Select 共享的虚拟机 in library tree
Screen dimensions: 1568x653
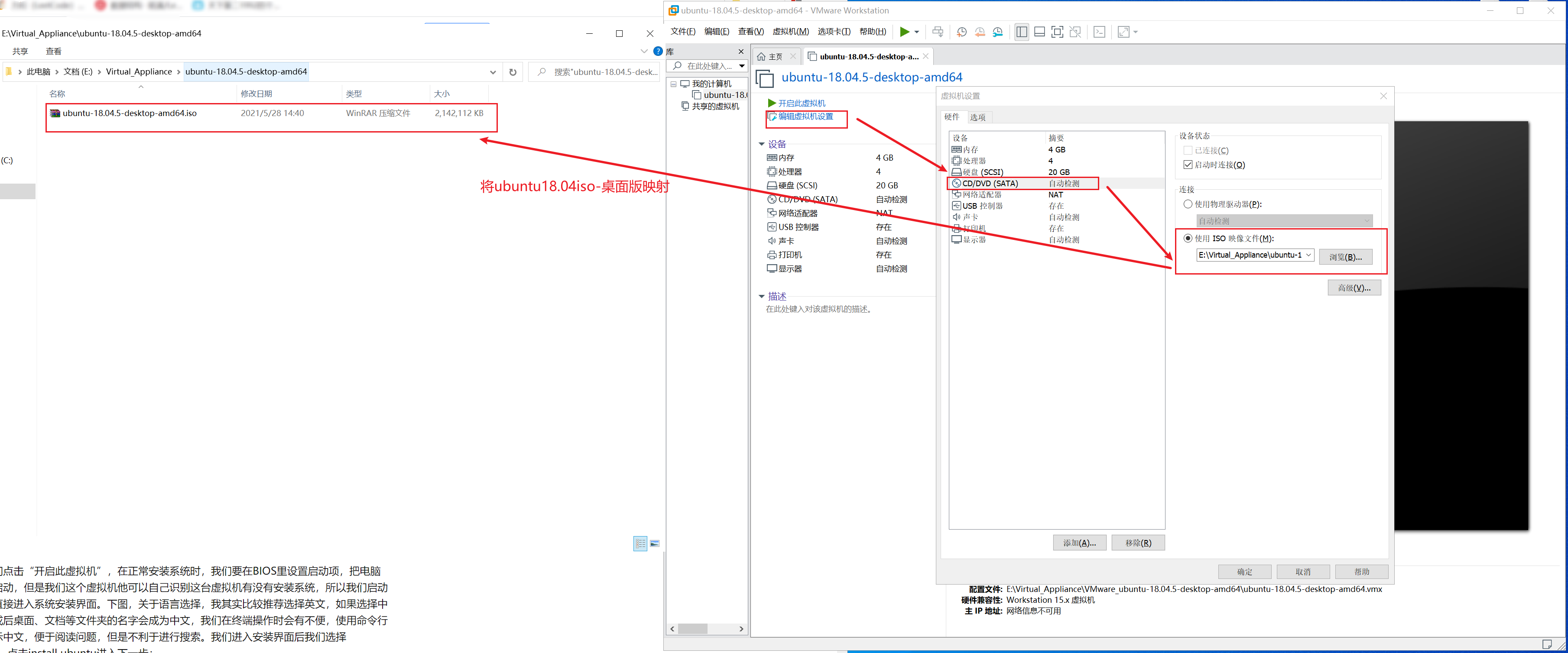[x=711, y=107]
